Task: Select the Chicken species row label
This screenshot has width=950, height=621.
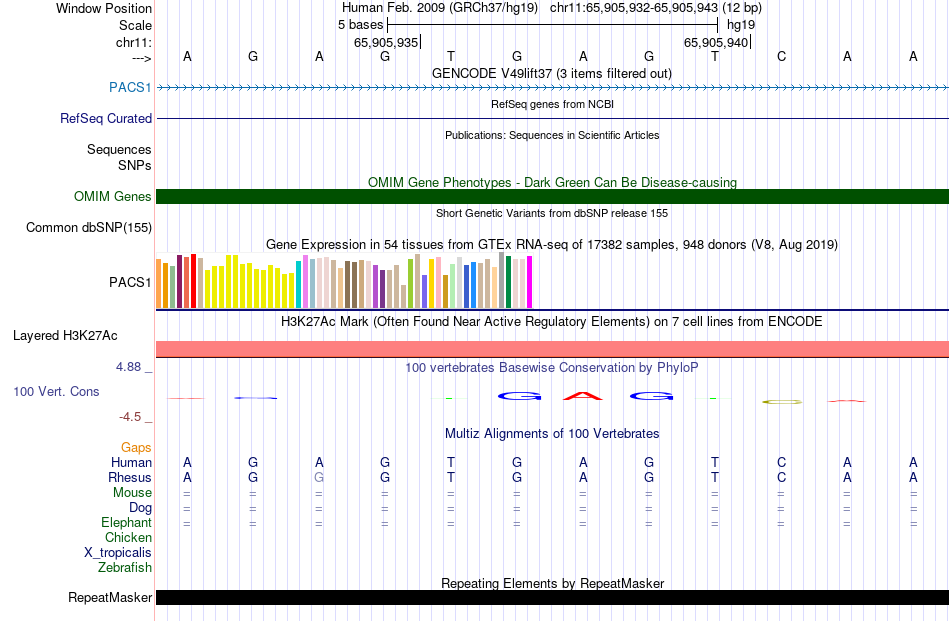Action: click(x=128, y=538)
